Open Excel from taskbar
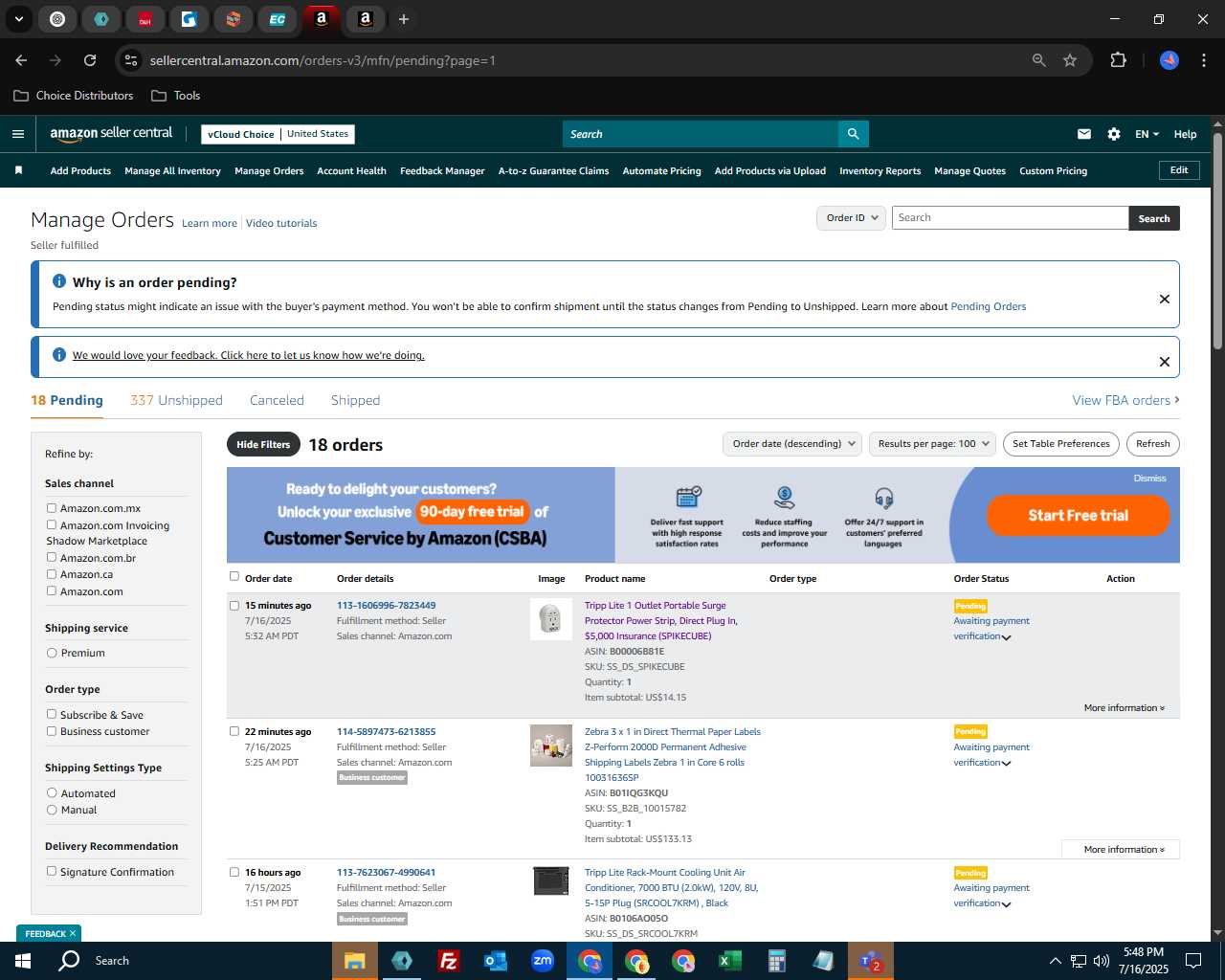 point(729,961)
